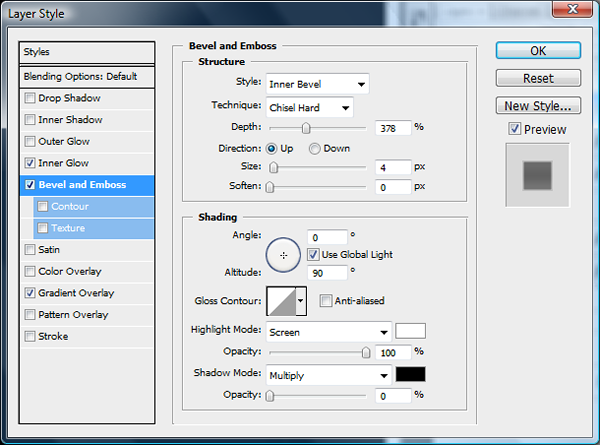Select the Down direction radio button
Screen dimensions: 600x445
(315, 148)
